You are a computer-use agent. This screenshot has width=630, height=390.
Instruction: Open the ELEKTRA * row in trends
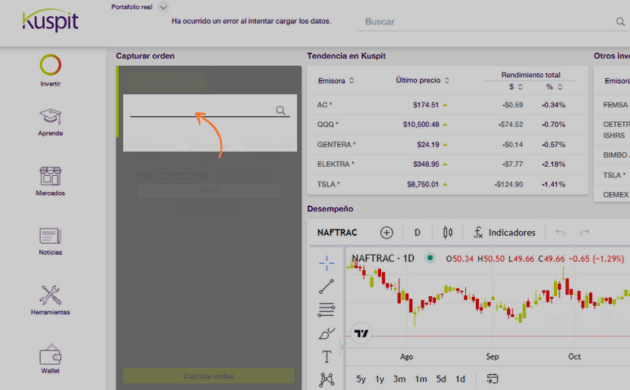click(447, 164)
